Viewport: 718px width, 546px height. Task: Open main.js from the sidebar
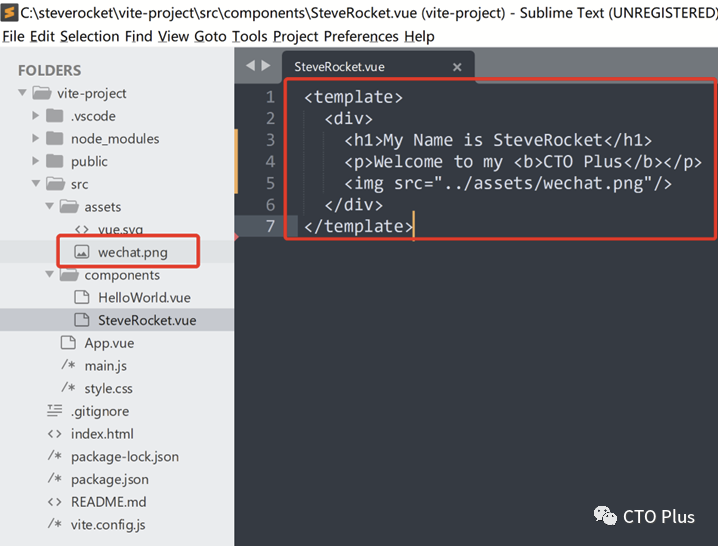[107, 366]
